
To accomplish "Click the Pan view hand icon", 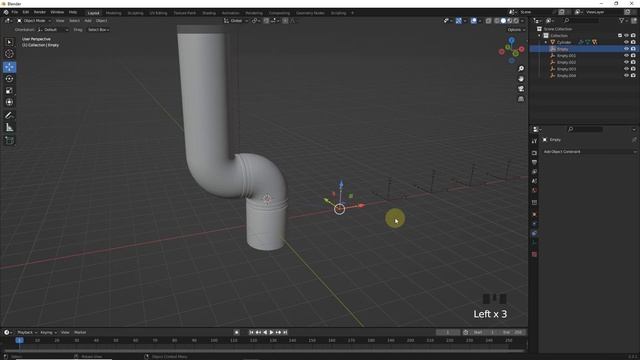I will (x=521, y=79).
